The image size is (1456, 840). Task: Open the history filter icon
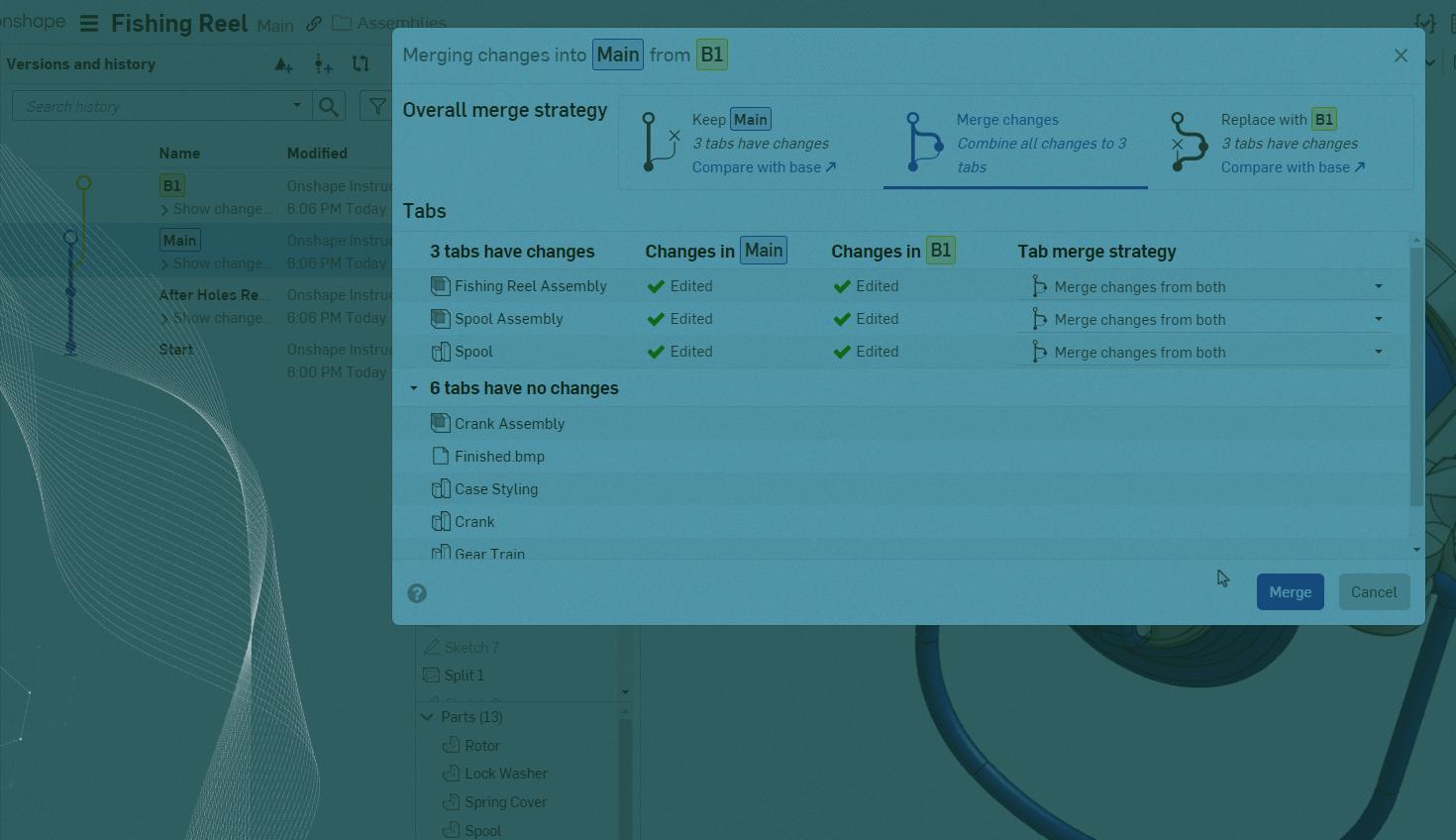(376, 106)
